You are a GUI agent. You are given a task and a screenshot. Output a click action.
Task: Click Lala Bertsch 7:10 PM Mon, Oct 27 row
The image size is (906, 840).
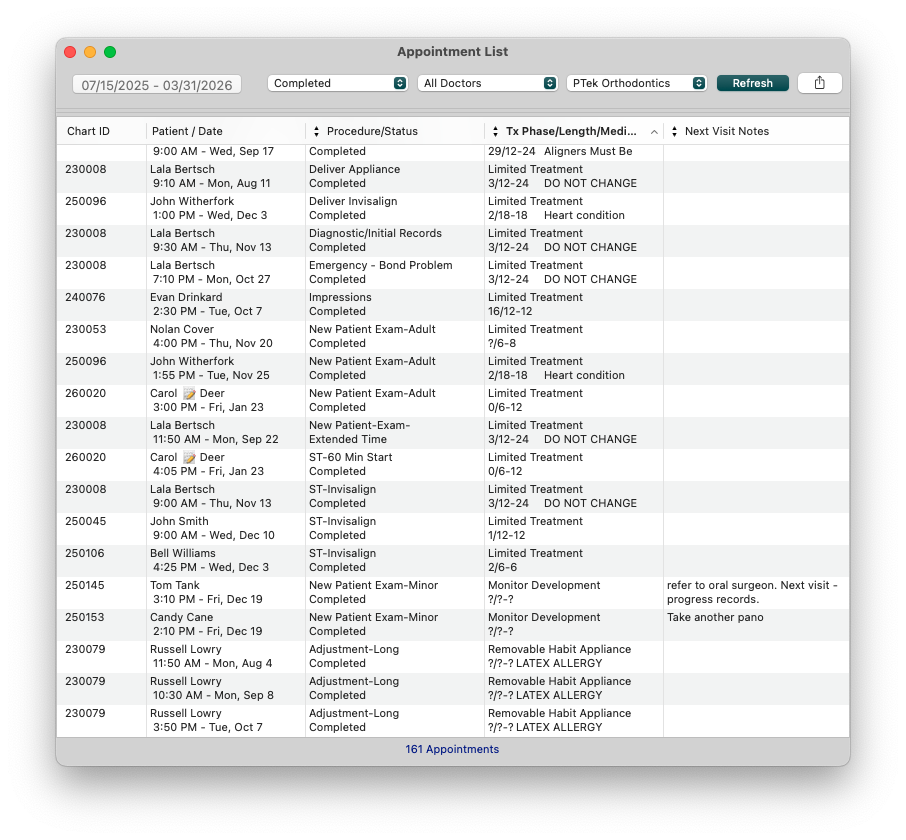(x=452, y=273)
